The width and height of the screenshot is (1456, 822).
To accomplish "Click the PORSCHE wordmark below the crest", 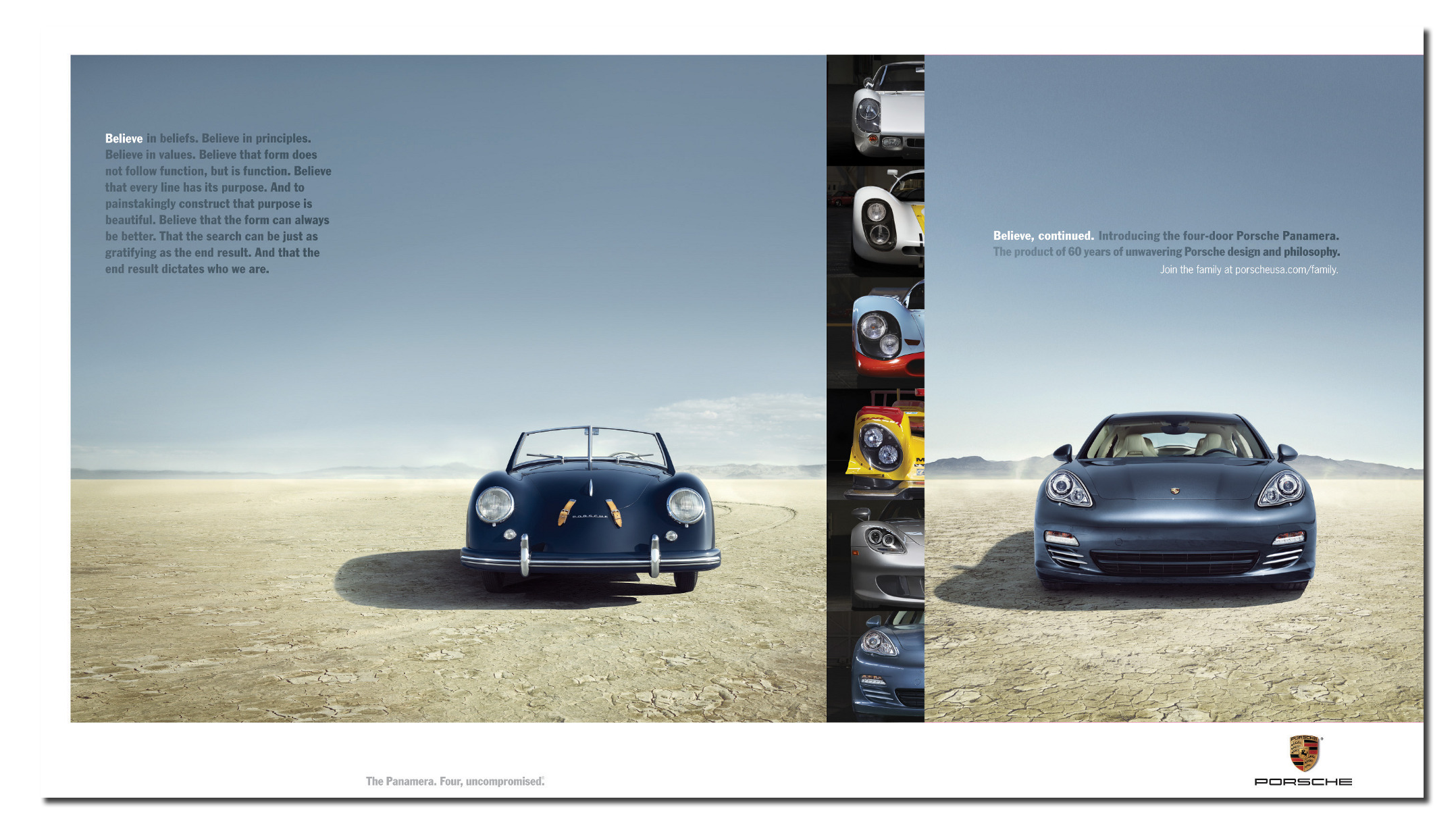I will click(x=1303, y=782).
